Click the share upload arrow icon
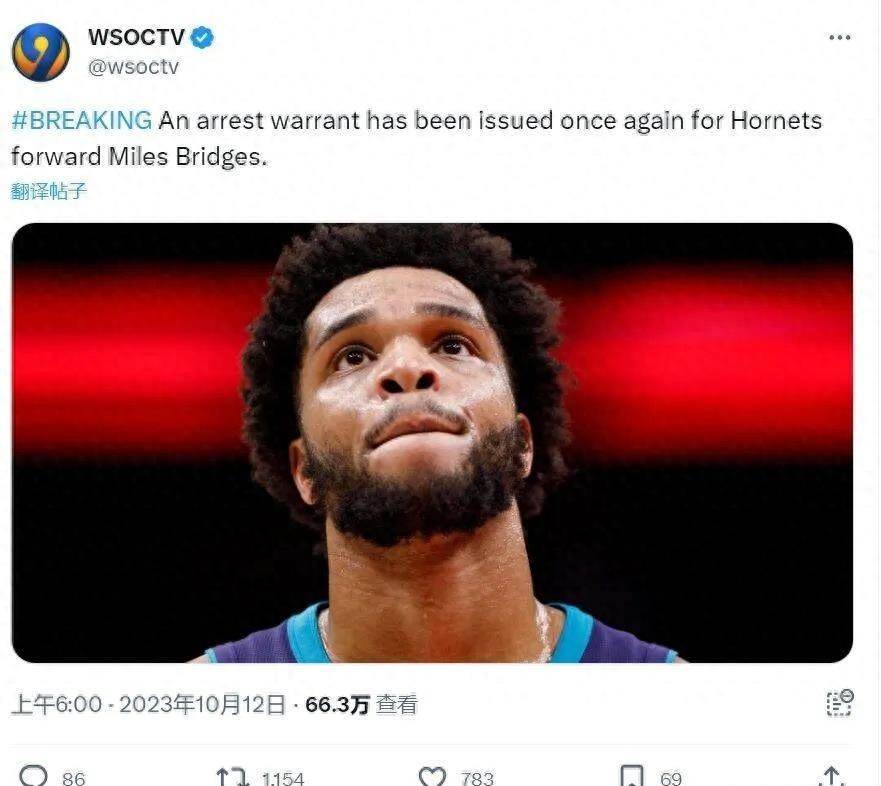 point(832,776)
